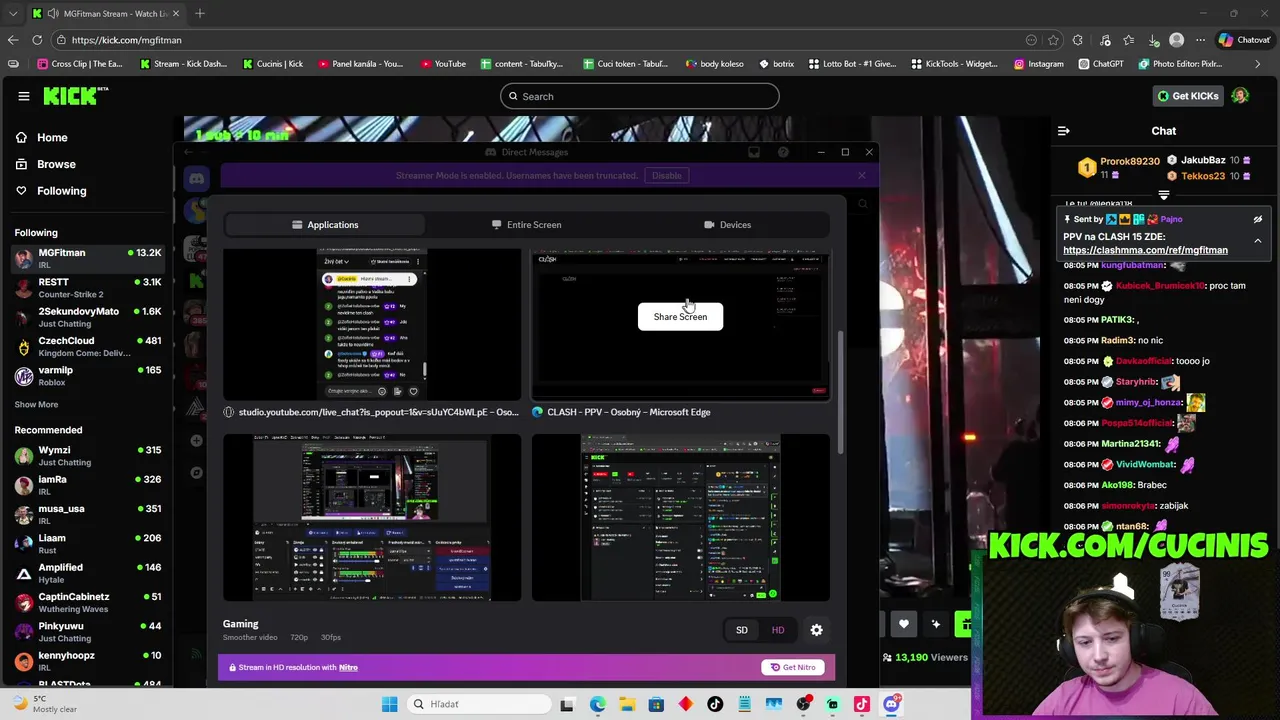The height and width of the screenshot is (720, 1280).
Task: Open stream quality settings gear
Action: pos(816,630)
